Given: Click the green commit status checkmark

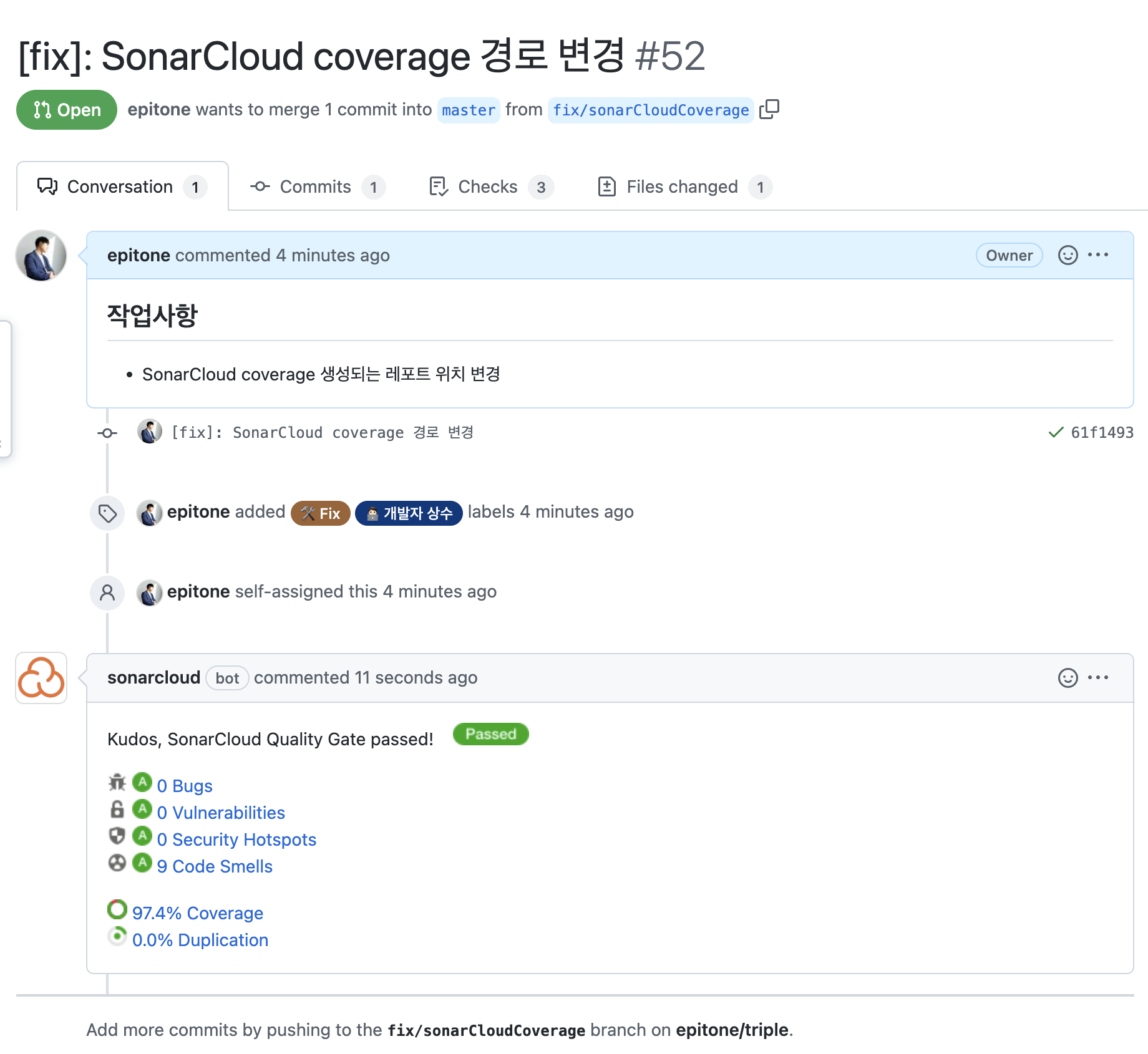Looking at the screenshot, I should coord(1056,432).
